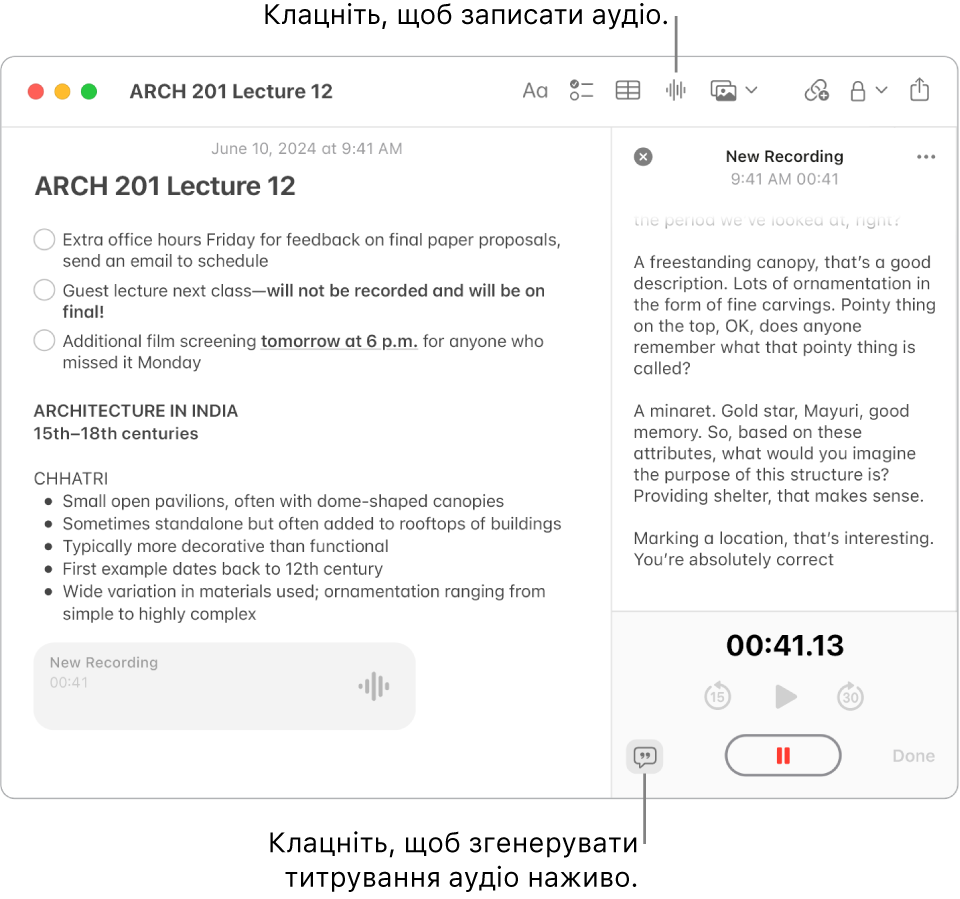This screenshot has width=960, height=899.
Task: Click the red close window button
Action: pyautogui.click(x=36, y=91)
